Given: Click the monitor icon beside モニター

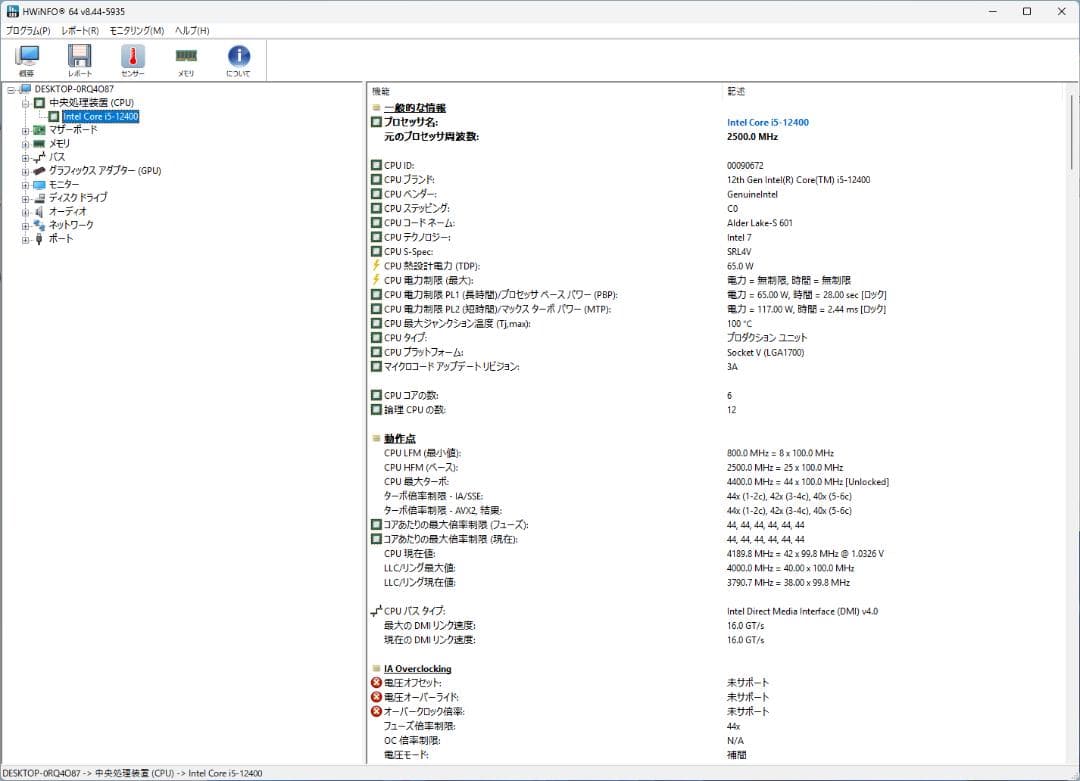Looking at the screenshot, I should coord(39,185).
